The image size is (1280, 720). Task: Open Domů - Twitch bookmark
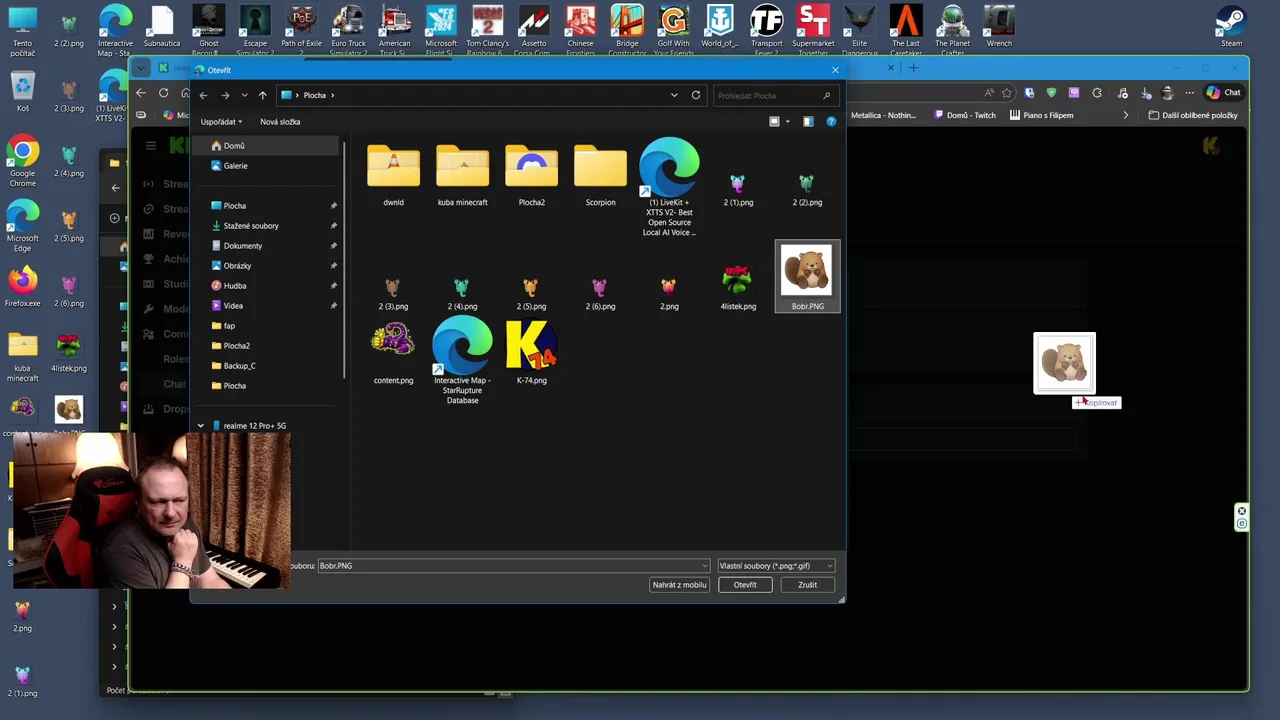(965, 115)
